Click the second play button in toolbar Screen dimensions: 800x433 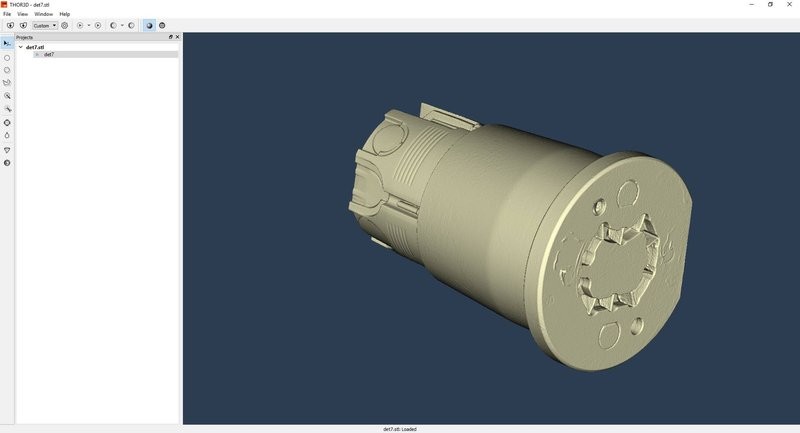pos(98,25)
